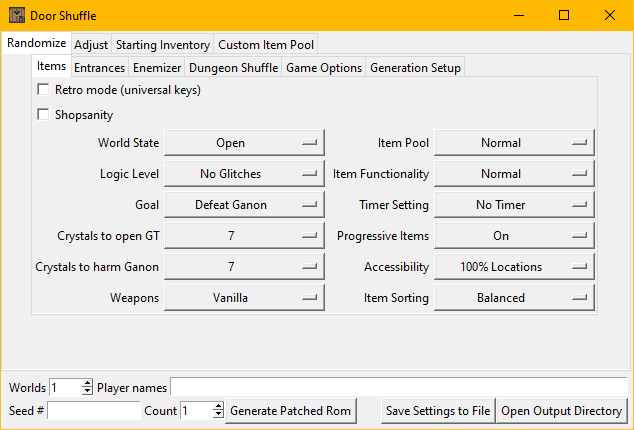Expand the Timer Setting dropdown
The width and height of the screenshot is (634, 430).
(514, 205)
